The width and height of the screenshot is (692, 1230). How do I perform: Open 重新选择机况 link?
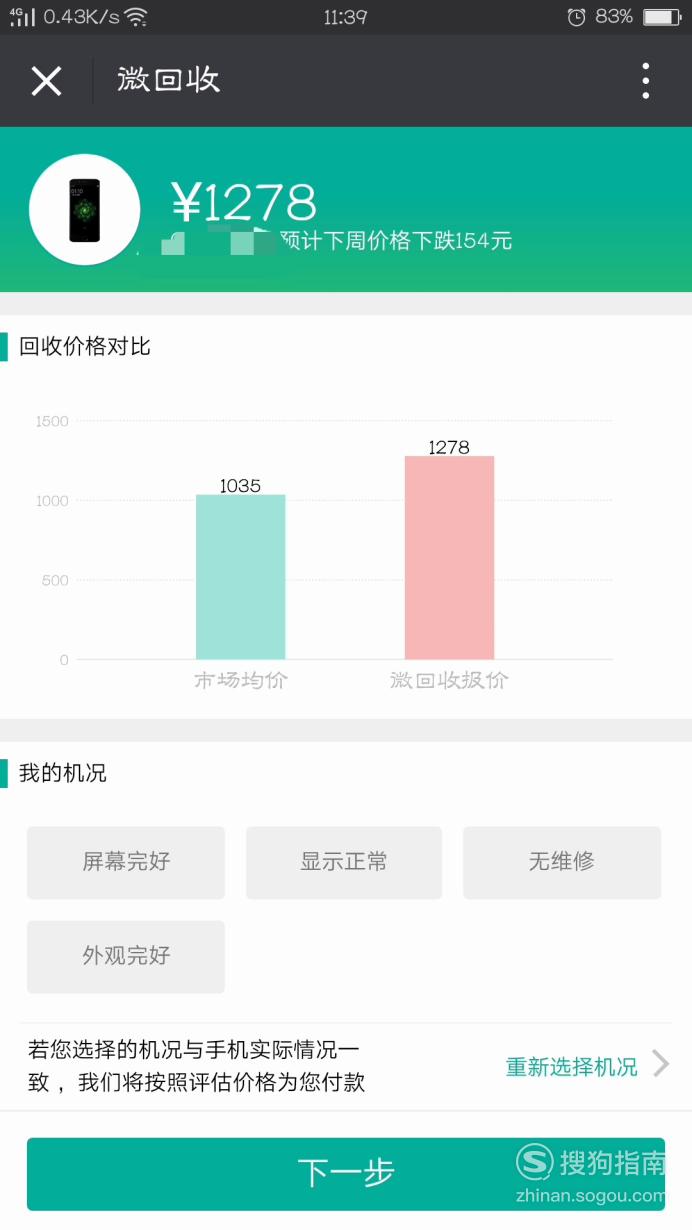(x=571, y=1067)
